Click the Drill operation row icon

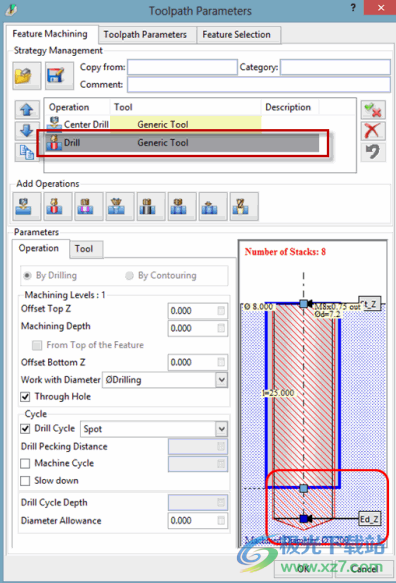tap(54, 142)
